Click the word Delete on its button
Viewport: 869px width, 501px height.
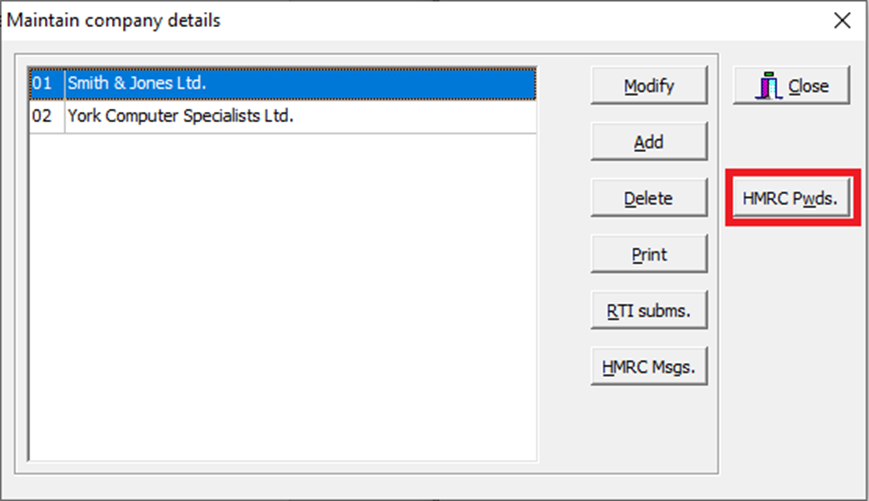(x=648, y=198)
